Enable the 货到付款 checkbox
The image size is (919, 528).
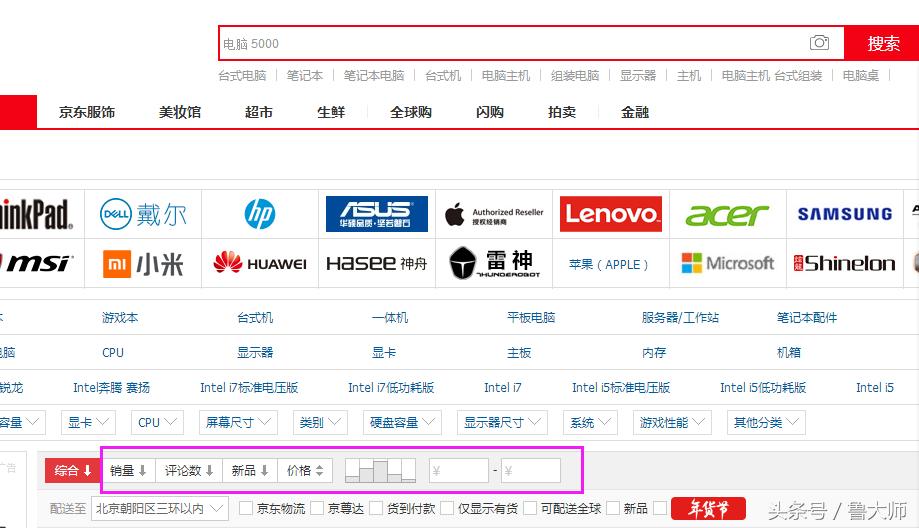376,508
